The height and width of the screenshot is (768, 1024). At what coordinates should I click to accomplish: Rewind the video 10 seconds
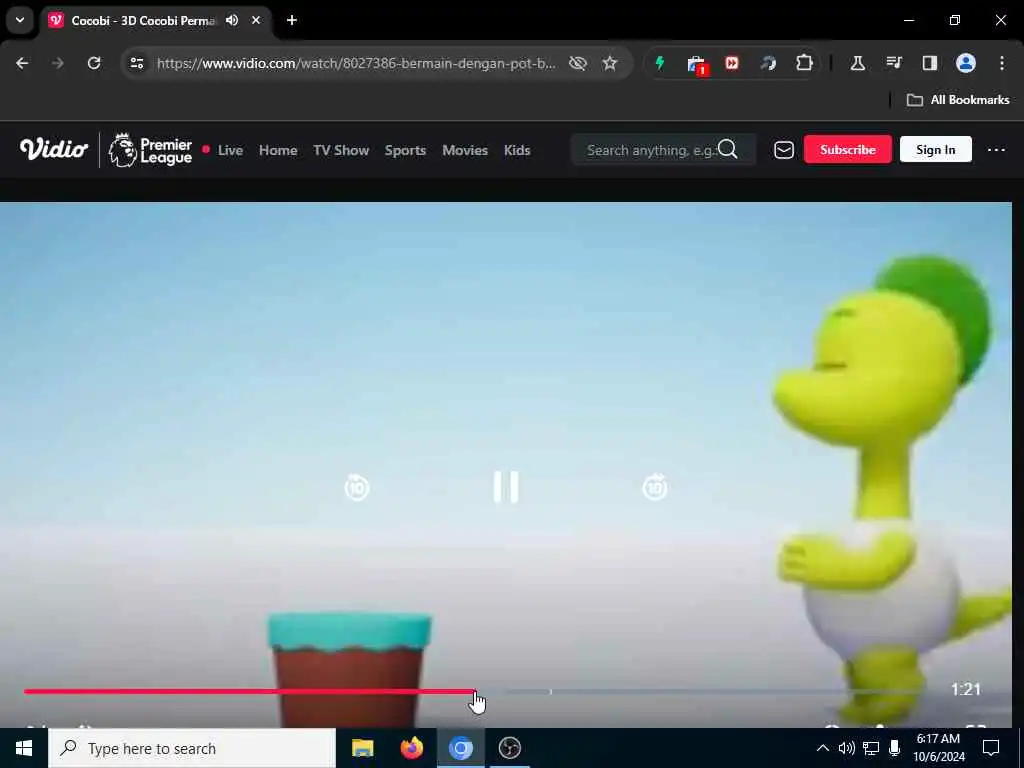357,487
